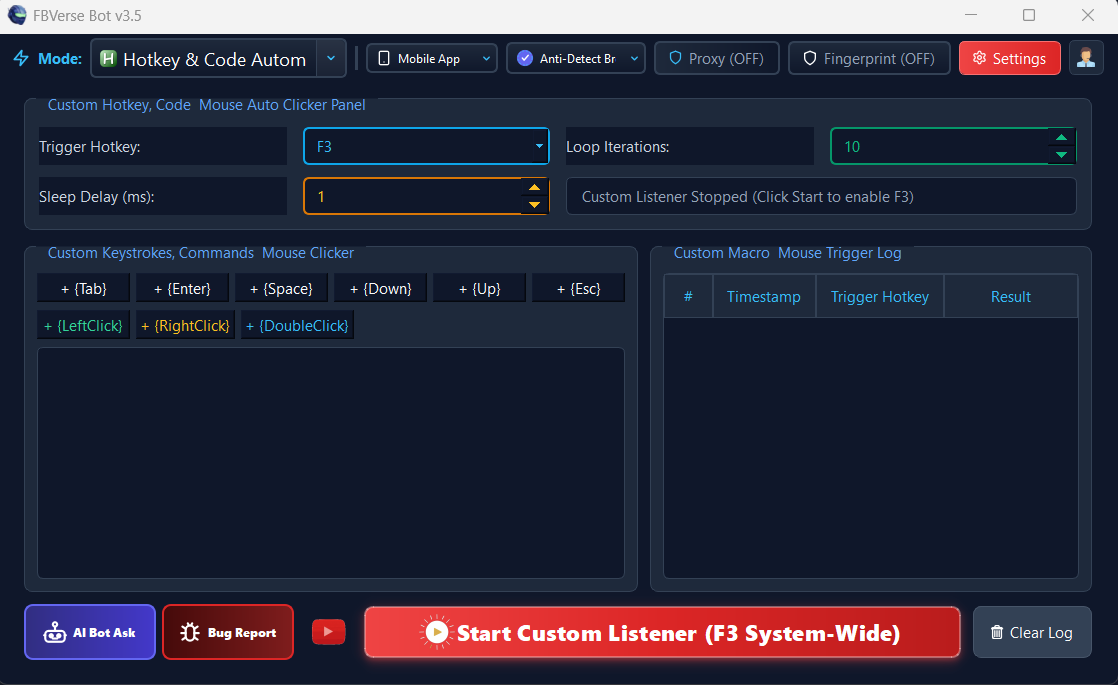The image size is (1118, 685).
Task: Click the user profile avatar icon
Action: [1086, 58]
